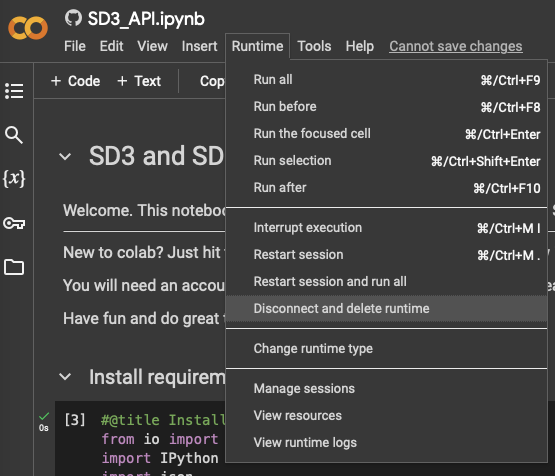The width and height of the screenshot is (555, 476).
Task: Click the #@title Install code line
Action: pyautogui.click(x=163, y=420)
